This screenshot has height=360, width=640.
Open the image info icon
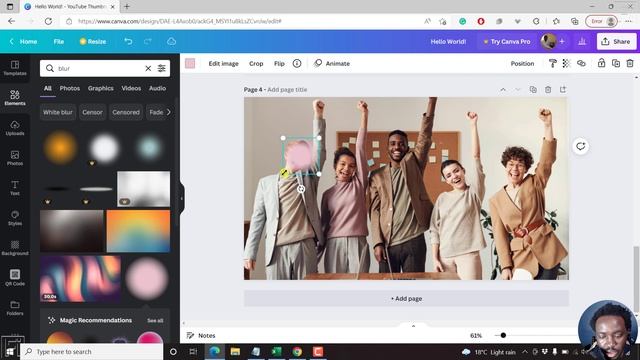(x=297, y=63)
